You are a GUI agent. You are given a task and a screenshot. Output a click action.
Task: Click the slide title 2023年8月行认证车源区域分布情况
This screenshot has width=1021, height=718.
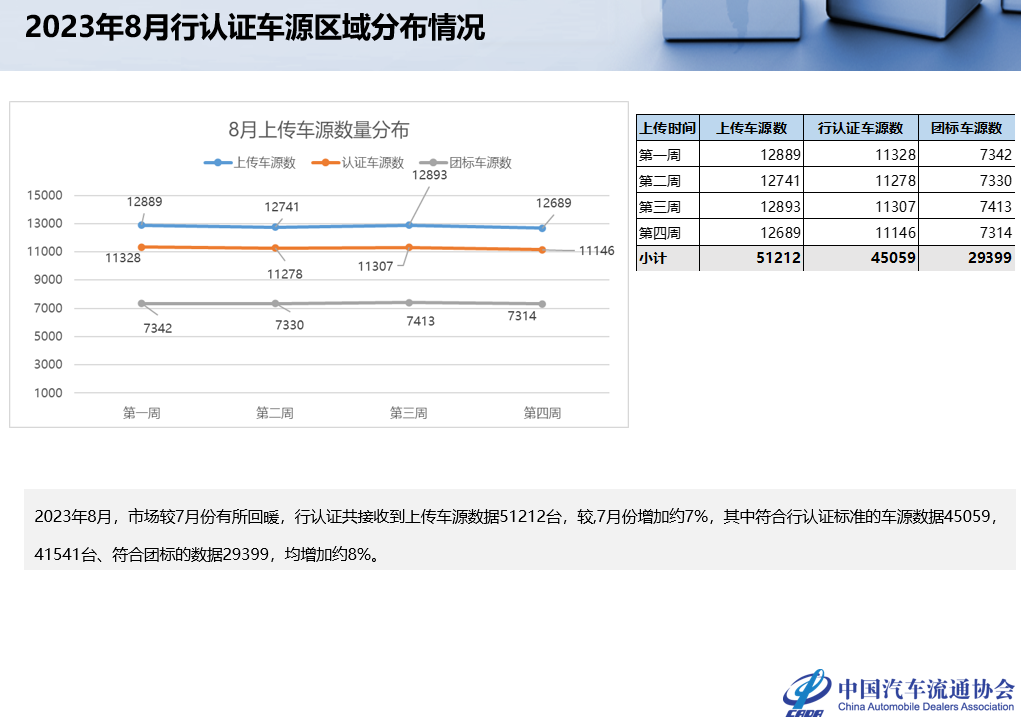(255, 29)
